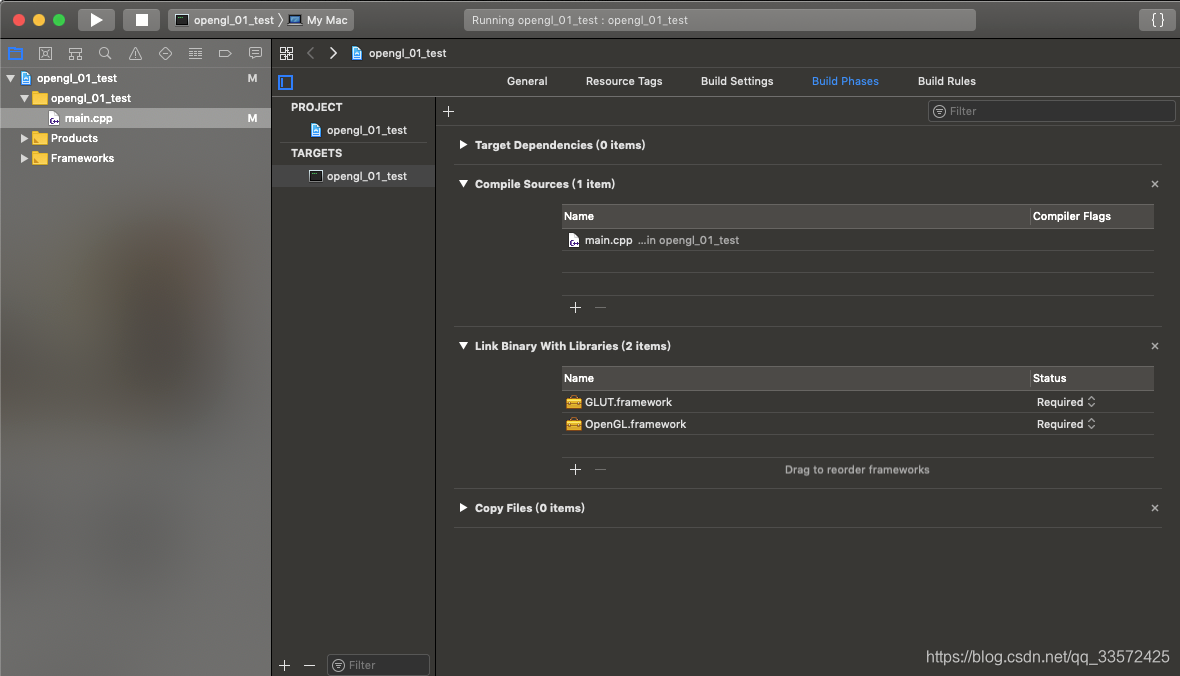1180x676 pixels.
Task: Delete the Compile Sources phase
Action: point(1155,184)
